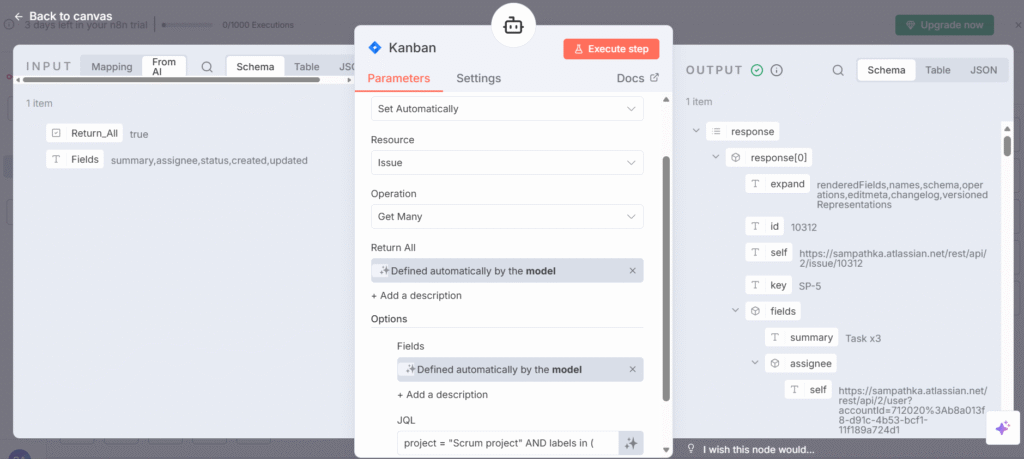Viewport: 1024px width, 459px height.
Task: Switch OUTPUT view to JSON
Action: click(x=983, y=70)
